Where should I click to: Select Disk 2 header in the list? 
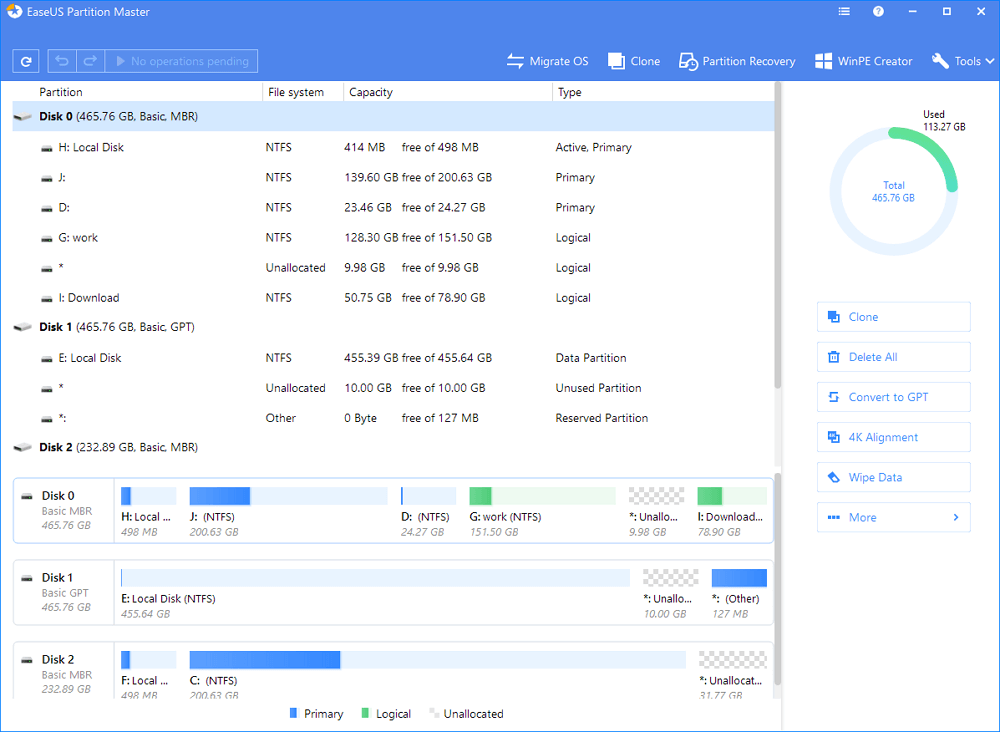(x=393, y=448)
